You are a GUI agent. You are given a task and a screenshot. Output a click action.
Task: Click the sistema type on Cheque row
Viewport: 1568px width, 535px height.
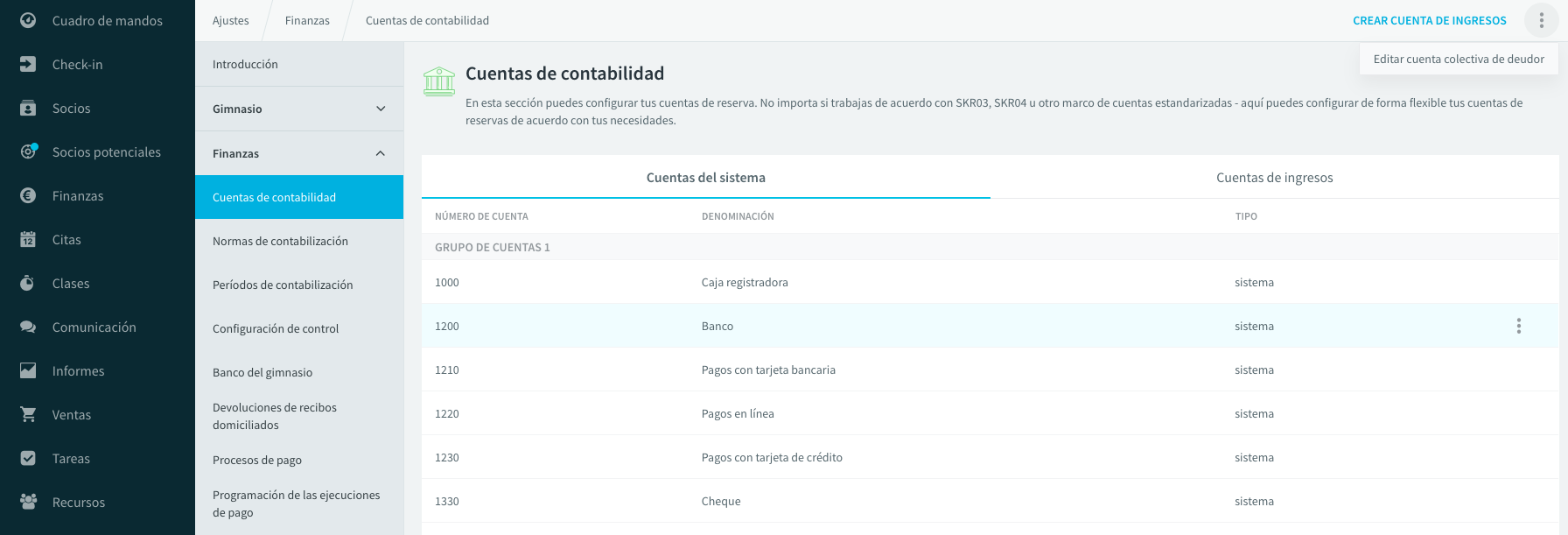[x=1254, y=501]
